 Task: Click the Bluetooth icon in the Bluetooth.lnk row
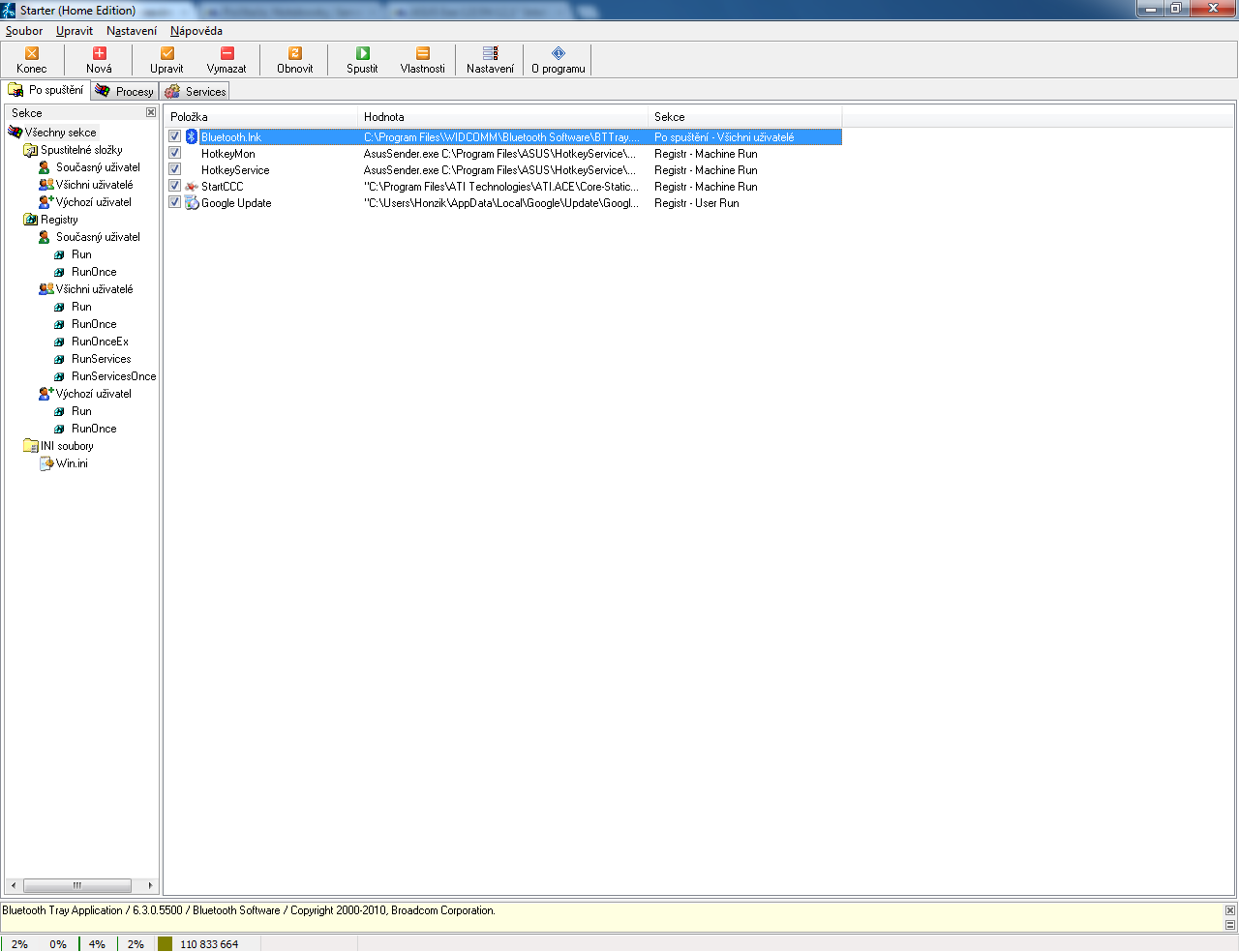point(192,136)
